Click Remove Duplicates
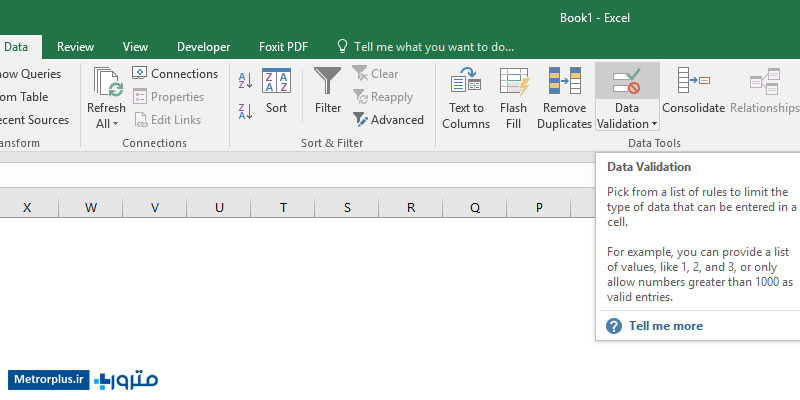This screenshot has height=400, width=800. click(564, 98)
